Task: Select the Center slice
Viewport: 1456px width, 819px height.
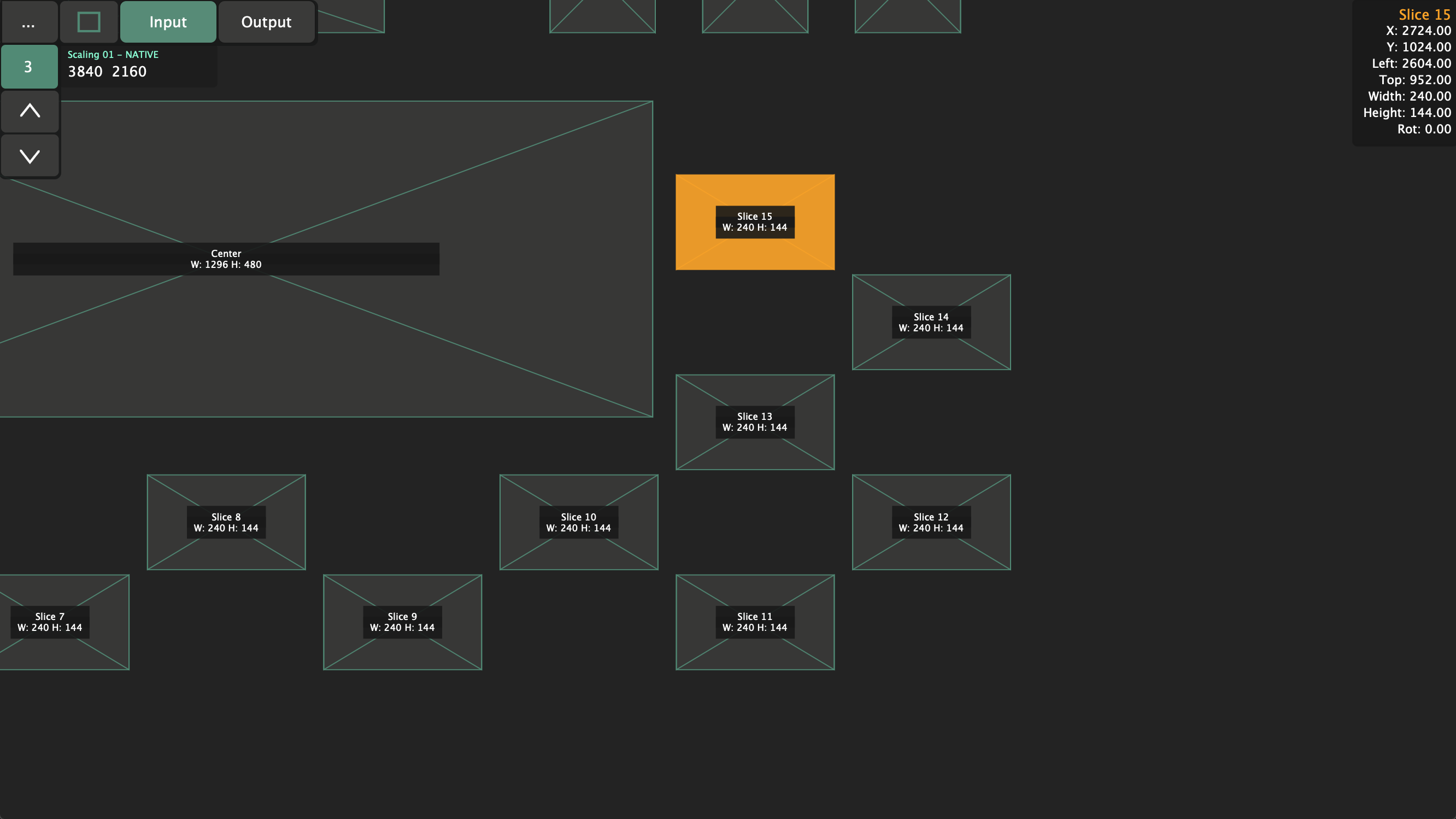Action: (x=326, y=259)
